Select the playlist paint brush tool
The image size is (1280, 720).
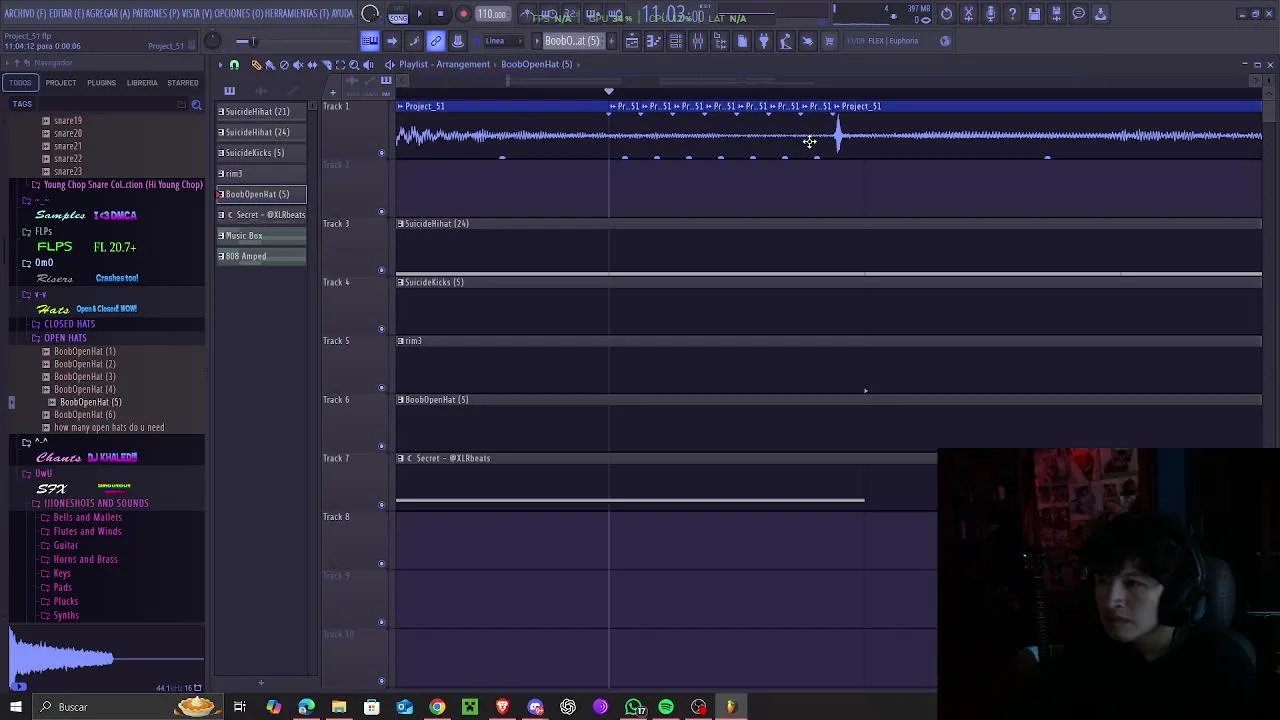point(270,65)
